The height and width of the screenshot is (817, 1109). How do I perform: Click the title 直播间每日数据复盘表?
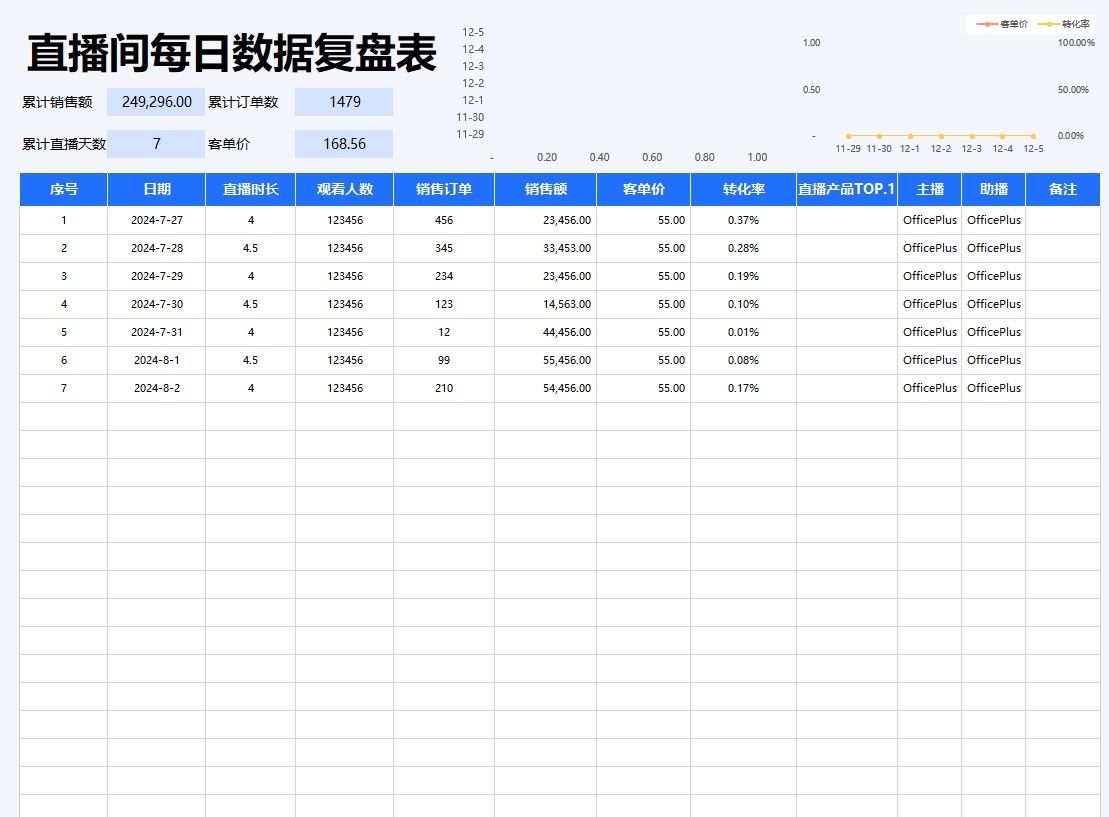(x=231, y=53)
